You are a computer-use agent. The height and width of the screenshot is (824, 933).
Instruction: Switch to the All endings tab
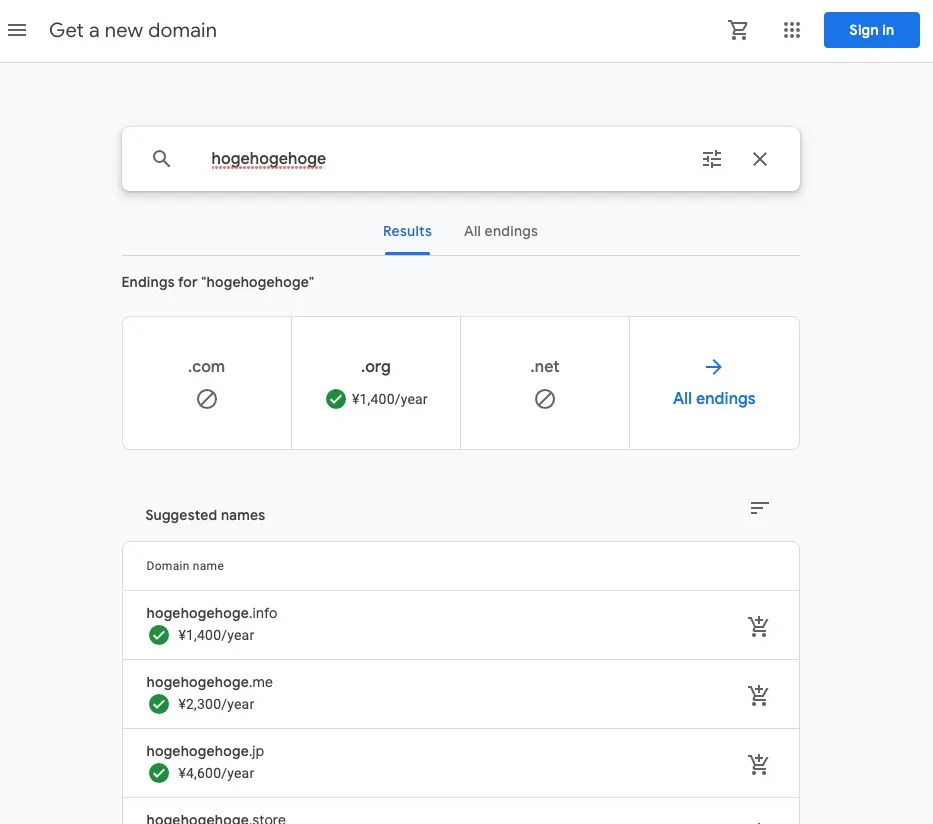click(x=501, y=231)
